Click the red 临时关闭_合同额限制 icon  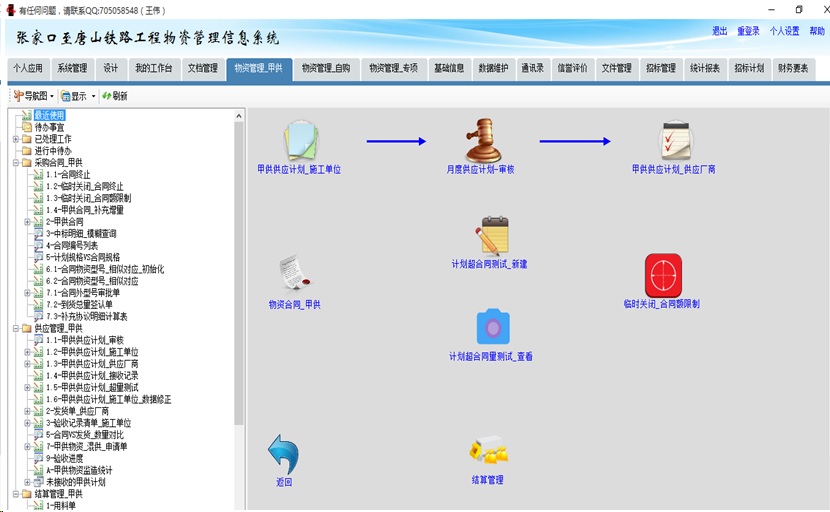(x=662, y=275)
